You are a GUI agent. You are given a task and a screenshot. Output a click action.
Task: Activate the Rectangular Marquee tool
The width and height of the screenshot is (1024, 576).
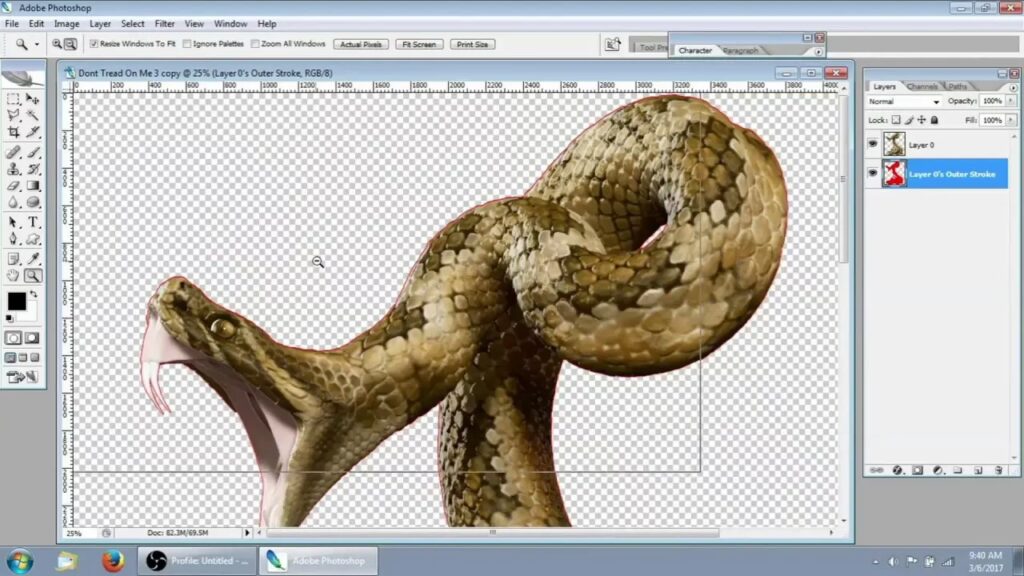[14, 99]
